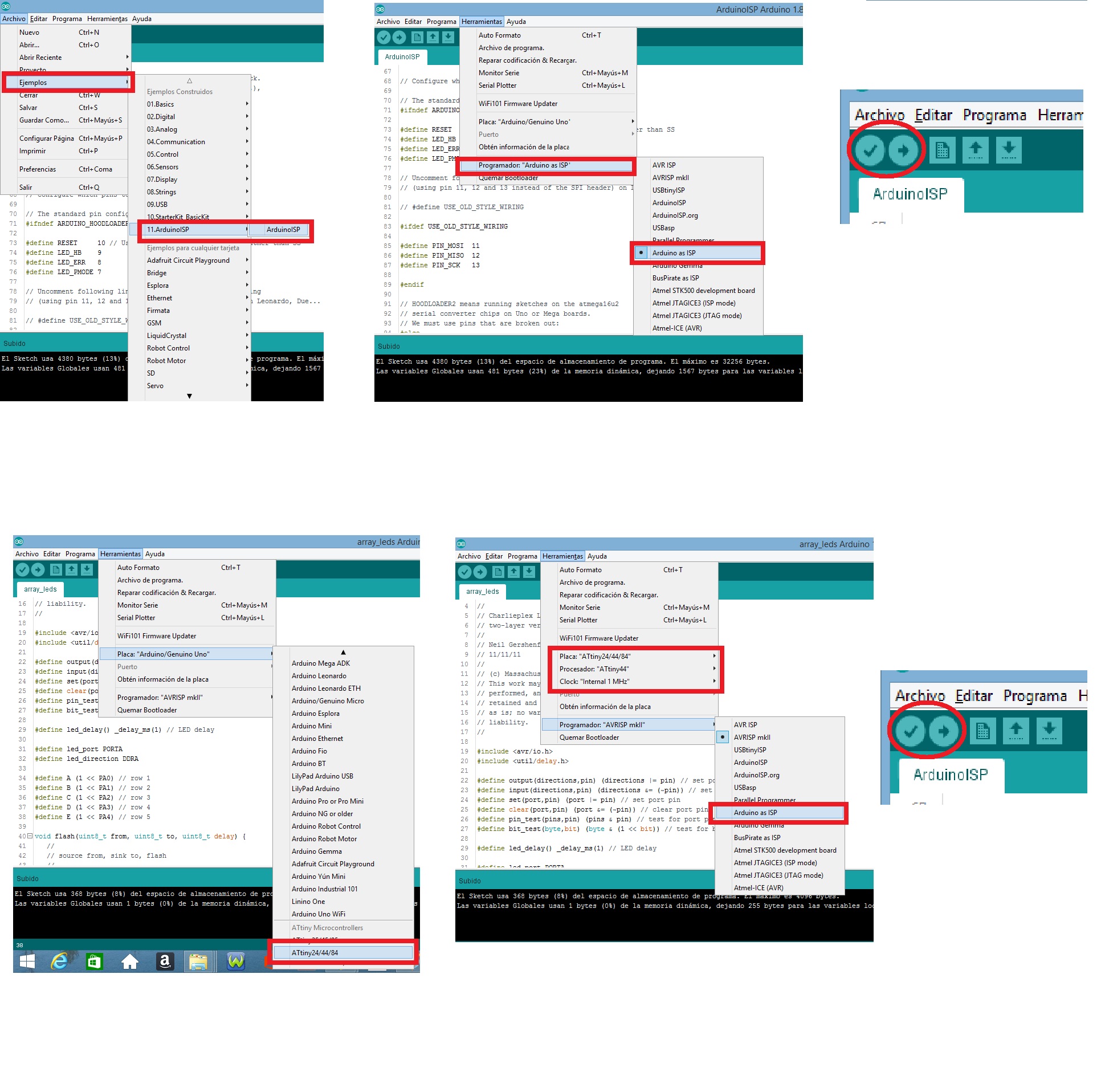Viewport: 1101px width, 1092px height.
Task: Click 'ArduinoISP' tab in enlarged crop beside array_leds
Action: 951,775
